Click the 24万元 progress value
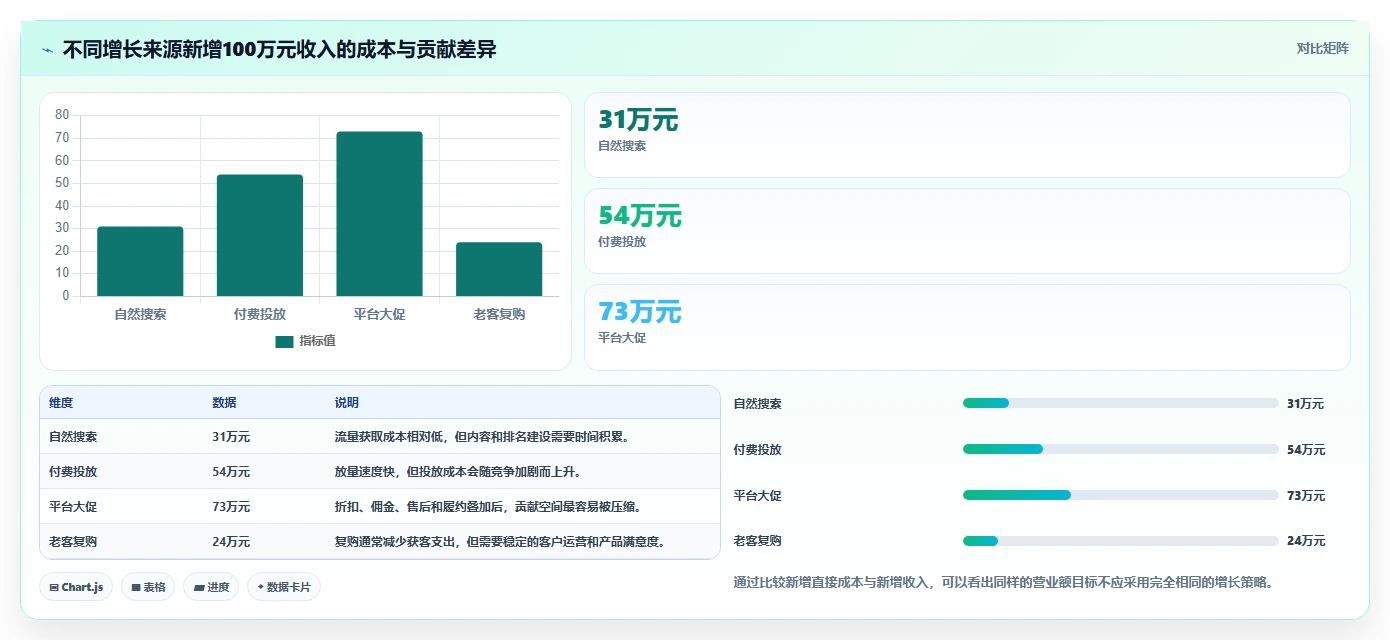The width and height of the screenshot is (1390, 640). click(1306, 541)
